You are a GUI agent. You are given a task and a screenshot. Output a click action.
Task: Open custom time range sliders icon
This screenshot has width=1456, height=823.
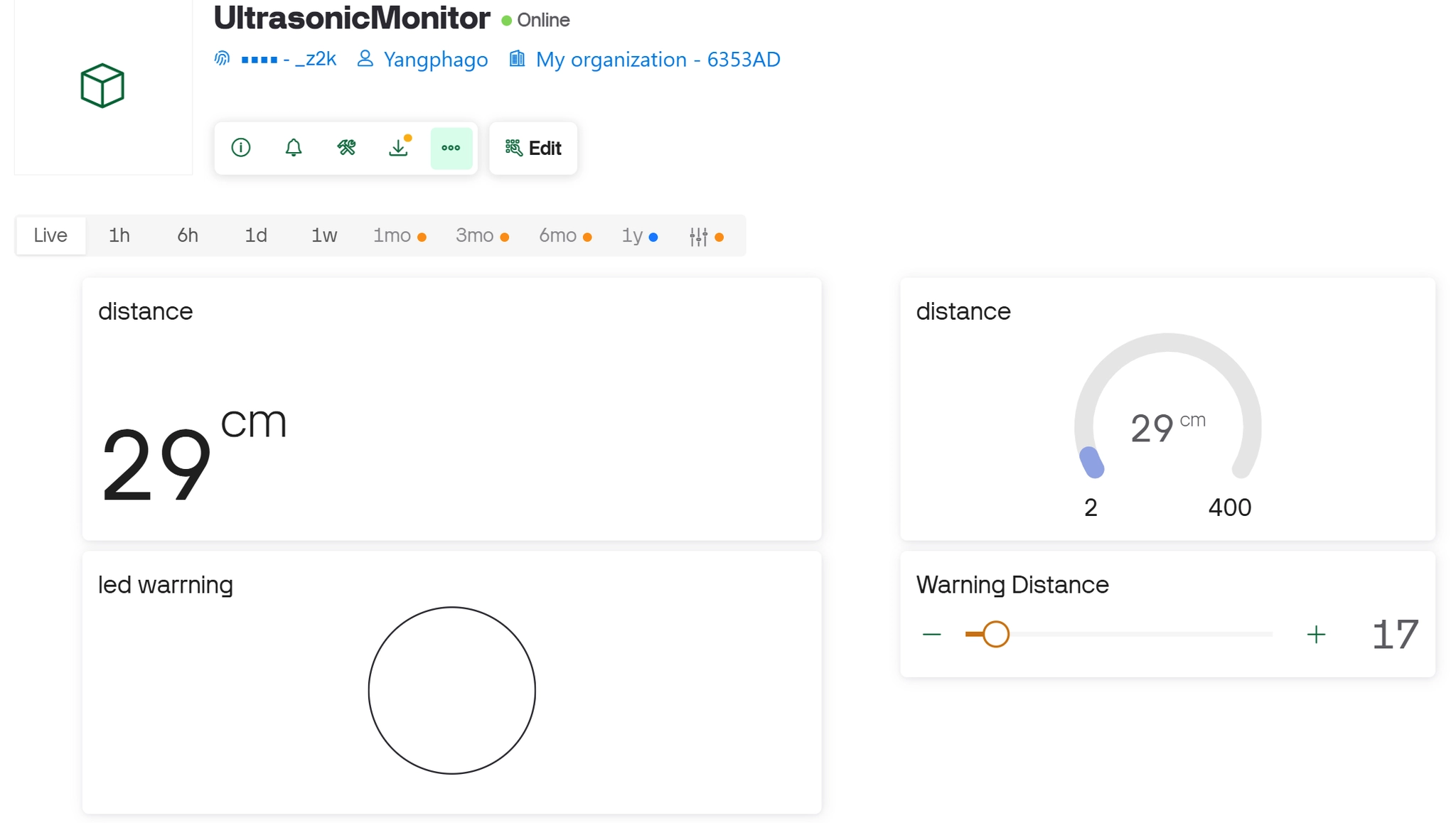pos(699,237)
